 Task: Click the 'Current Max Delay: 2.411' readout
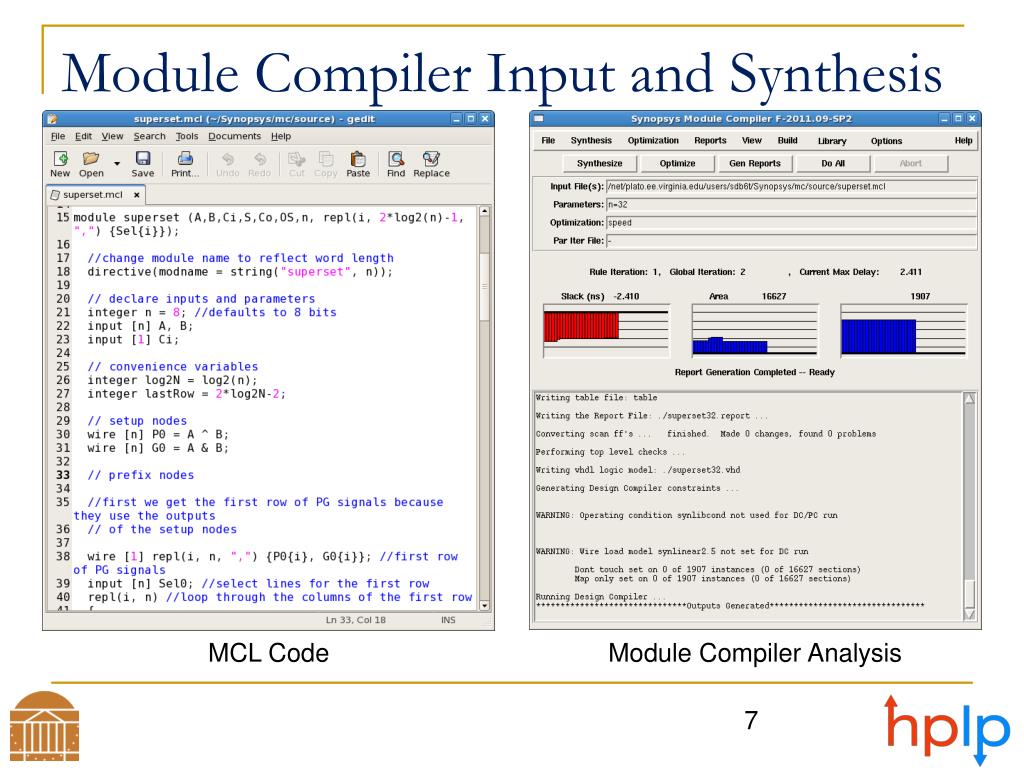[x=860, y=272]
